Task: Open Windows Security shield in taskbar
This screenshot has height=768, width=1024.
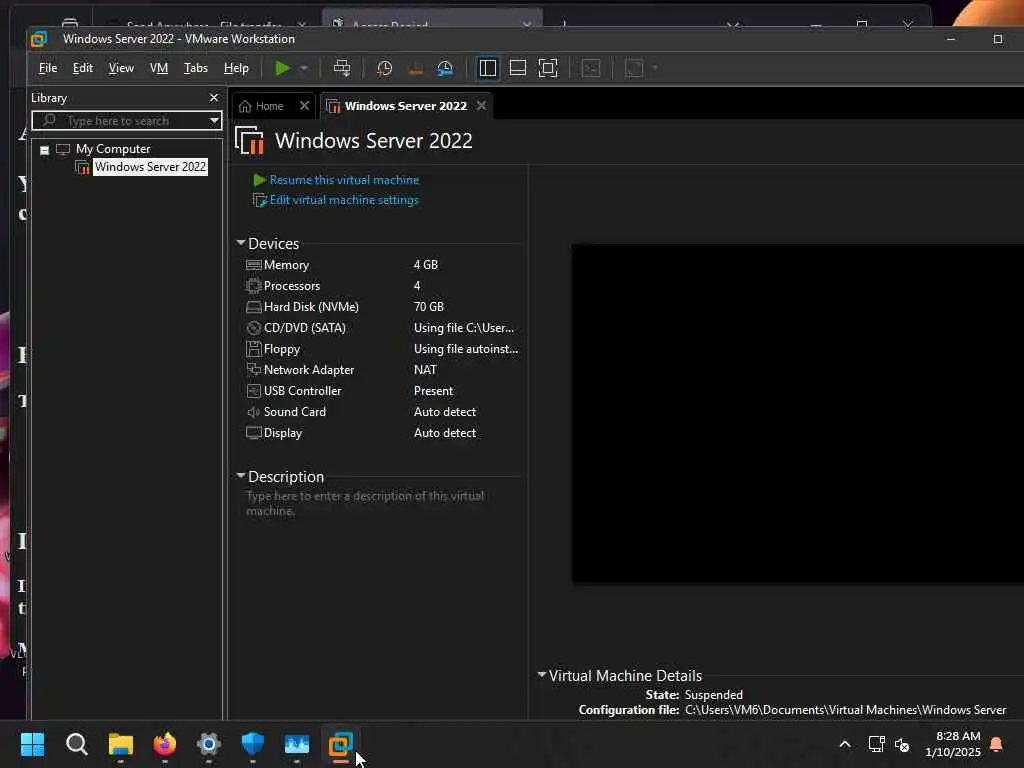Action: coord(253,744)
